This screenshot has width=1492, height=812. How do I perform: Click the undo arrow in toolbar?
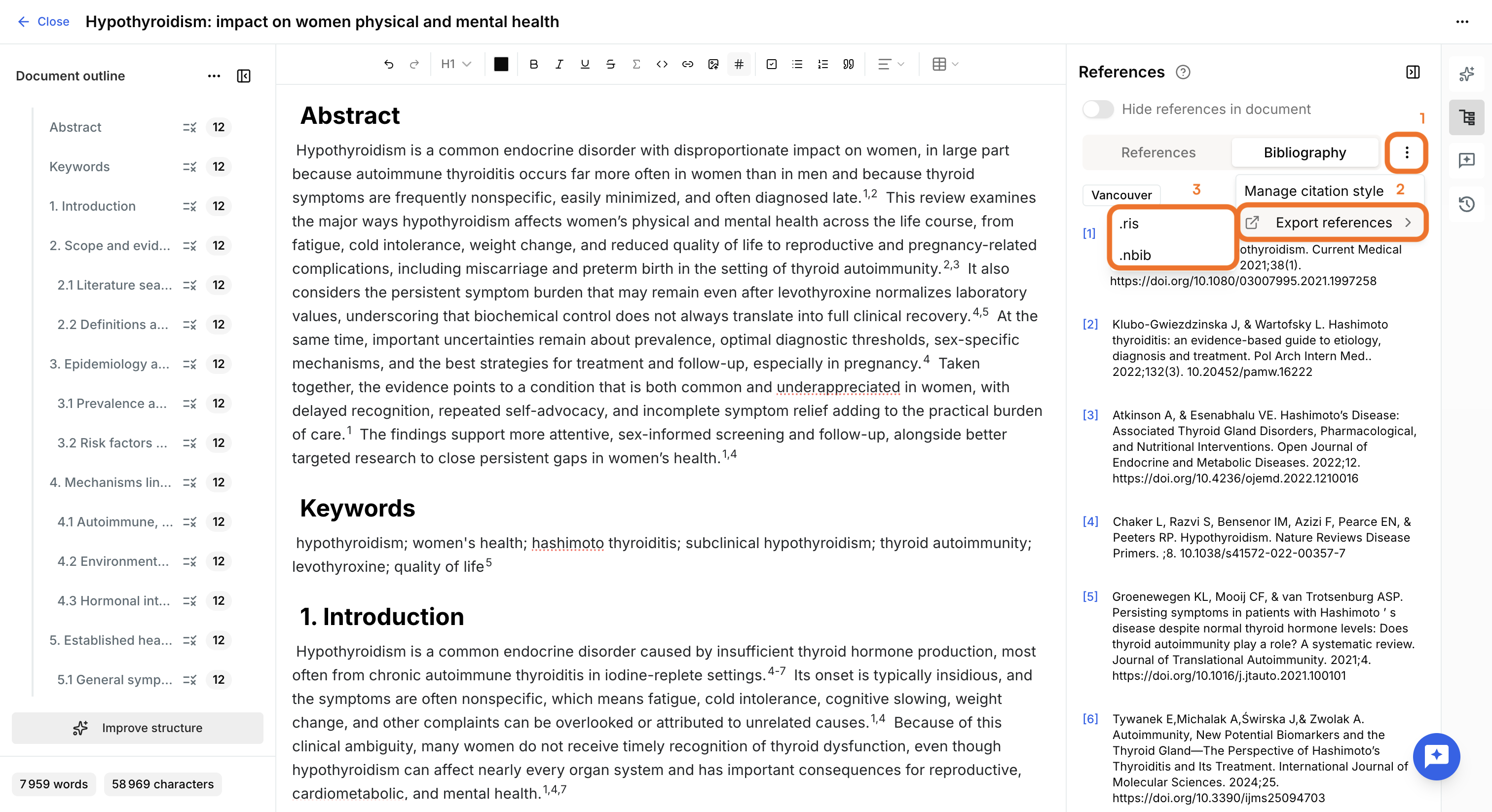pos(389,64)
